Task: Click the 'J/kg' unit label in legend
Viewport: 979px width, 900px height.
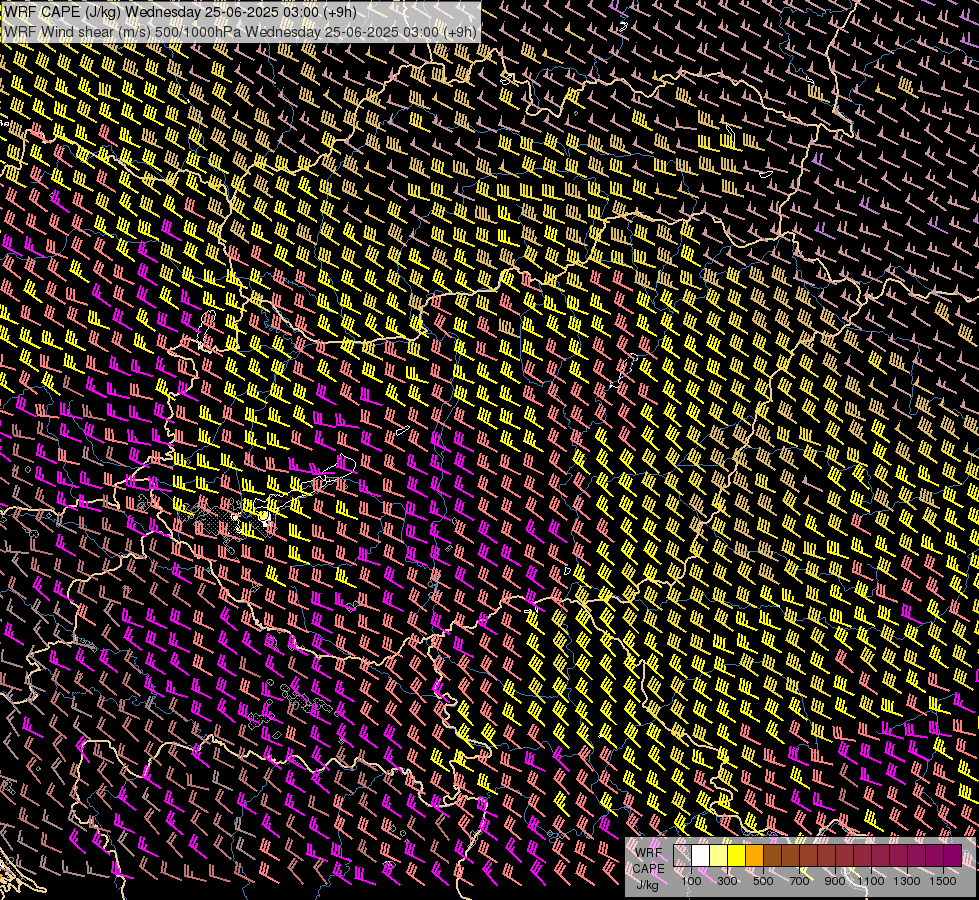Action: [x=647, y=885]
